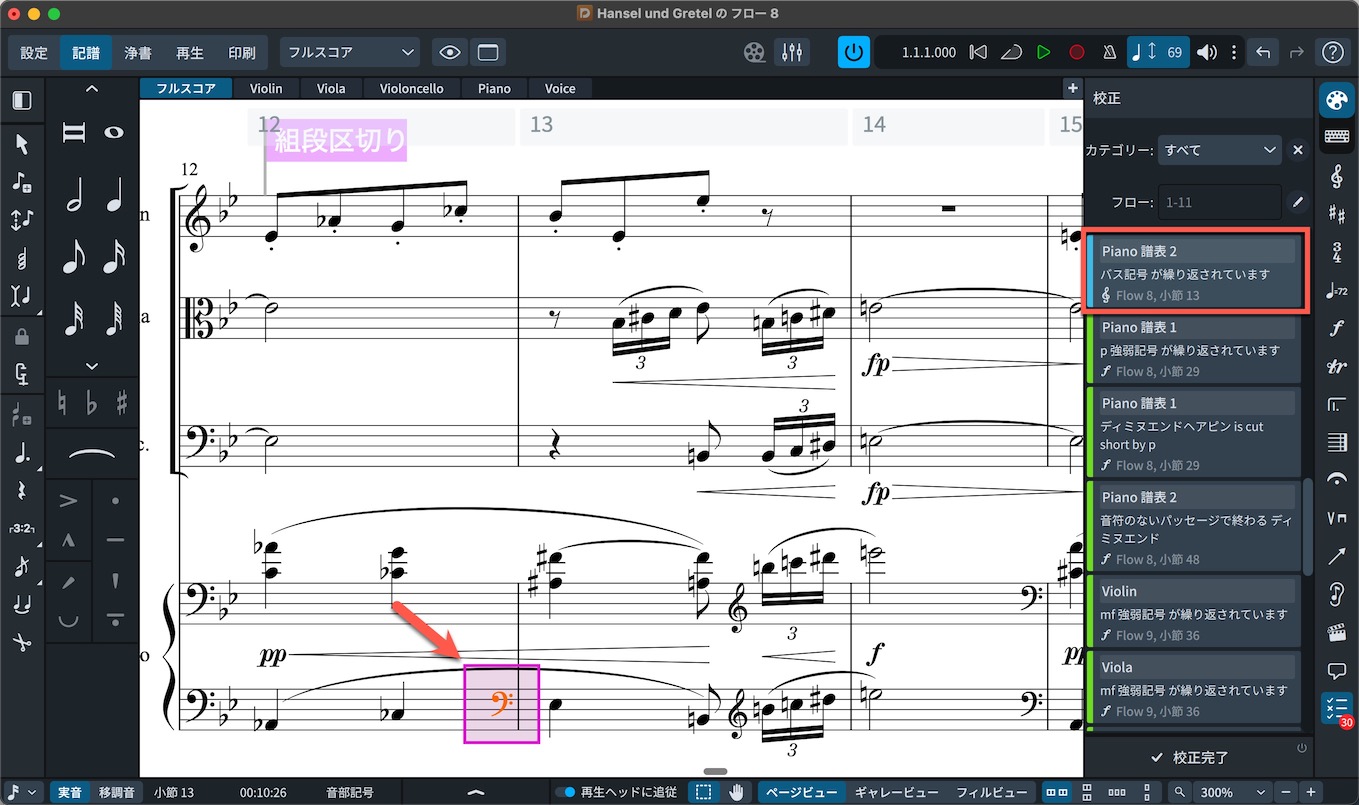The width and height of the screenshot is (1359, 805).
Task: Switch to 印刷 Print mode
Action: (x=242, y=53)
